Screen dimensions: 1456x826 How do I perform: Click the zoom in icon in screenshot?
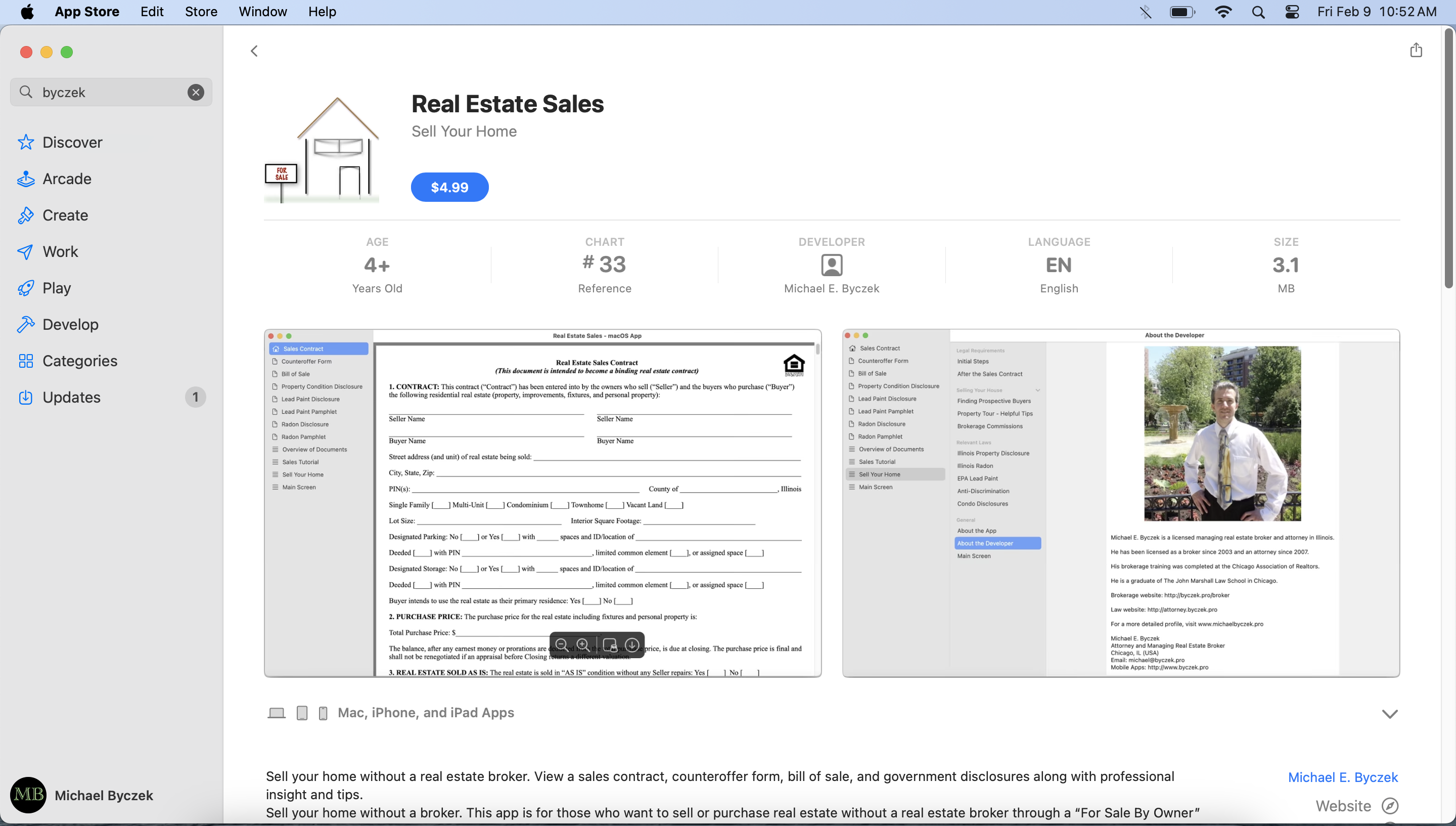pyautogui.click(x=582, y=644)
